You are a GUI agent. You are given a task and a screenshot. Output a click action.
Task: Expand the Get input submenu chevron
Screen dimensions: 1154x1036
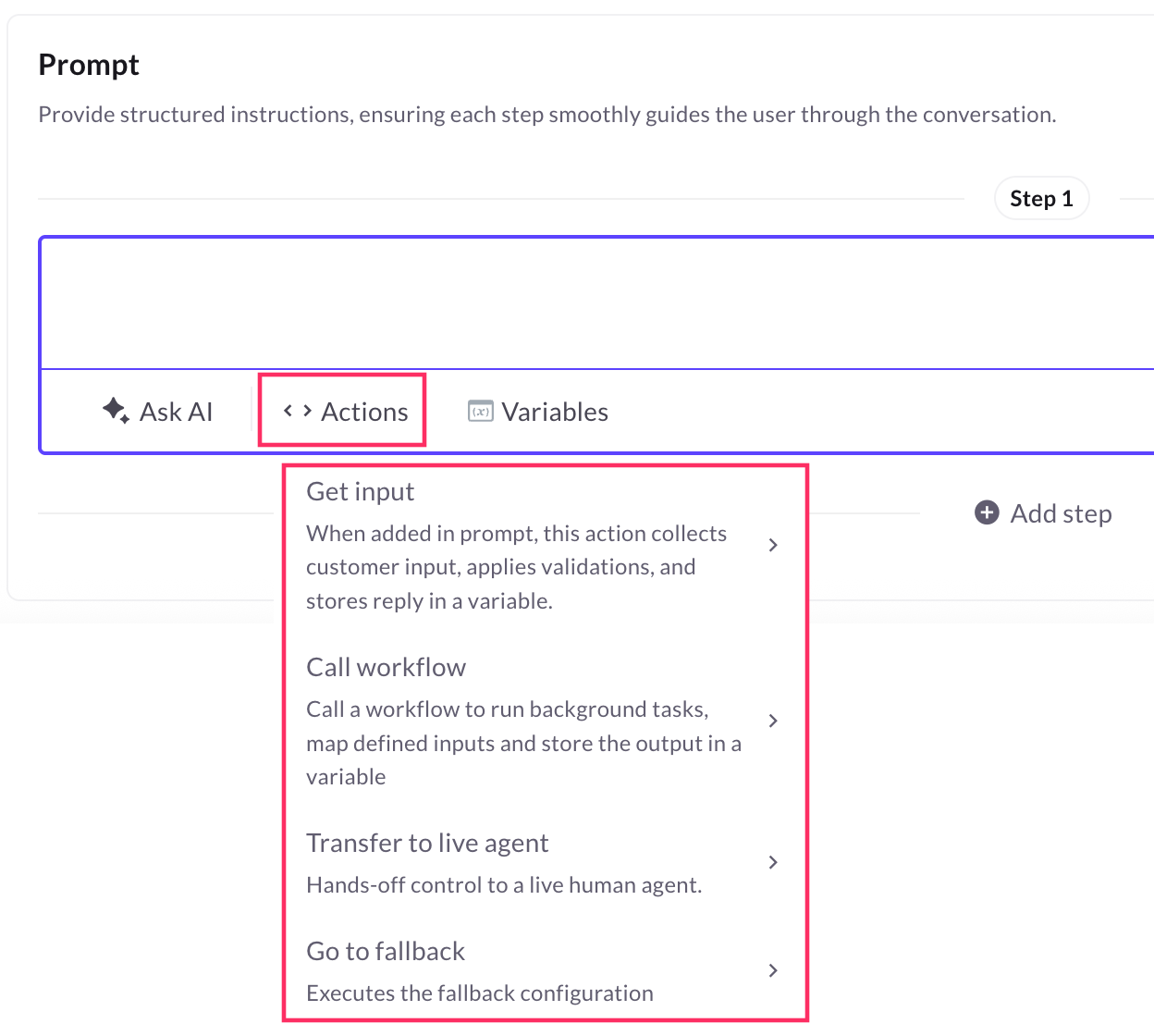click(x=773, y=546)
